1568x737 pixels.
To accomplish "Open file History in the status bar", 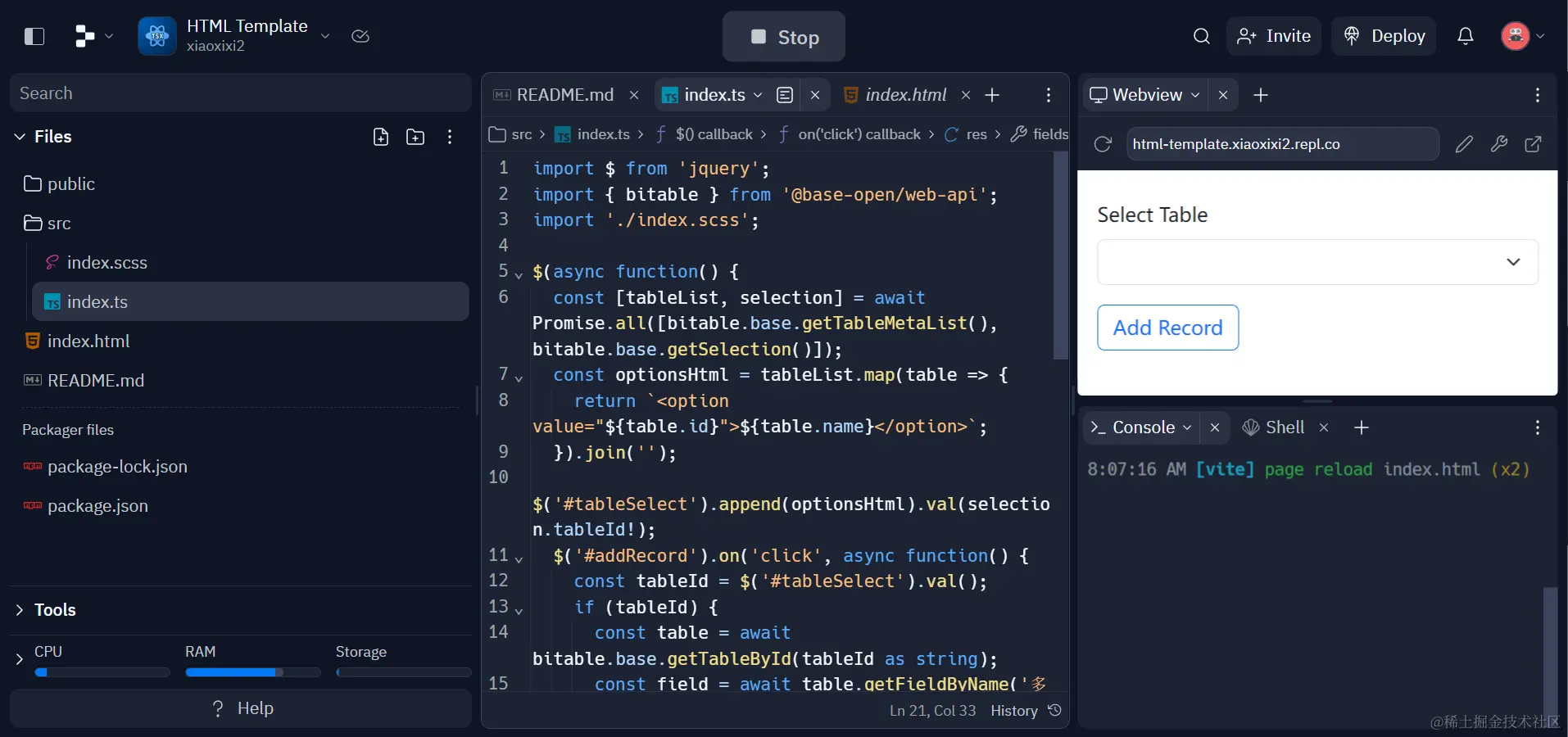I will pyautogui.click(x=1026, y=711).
